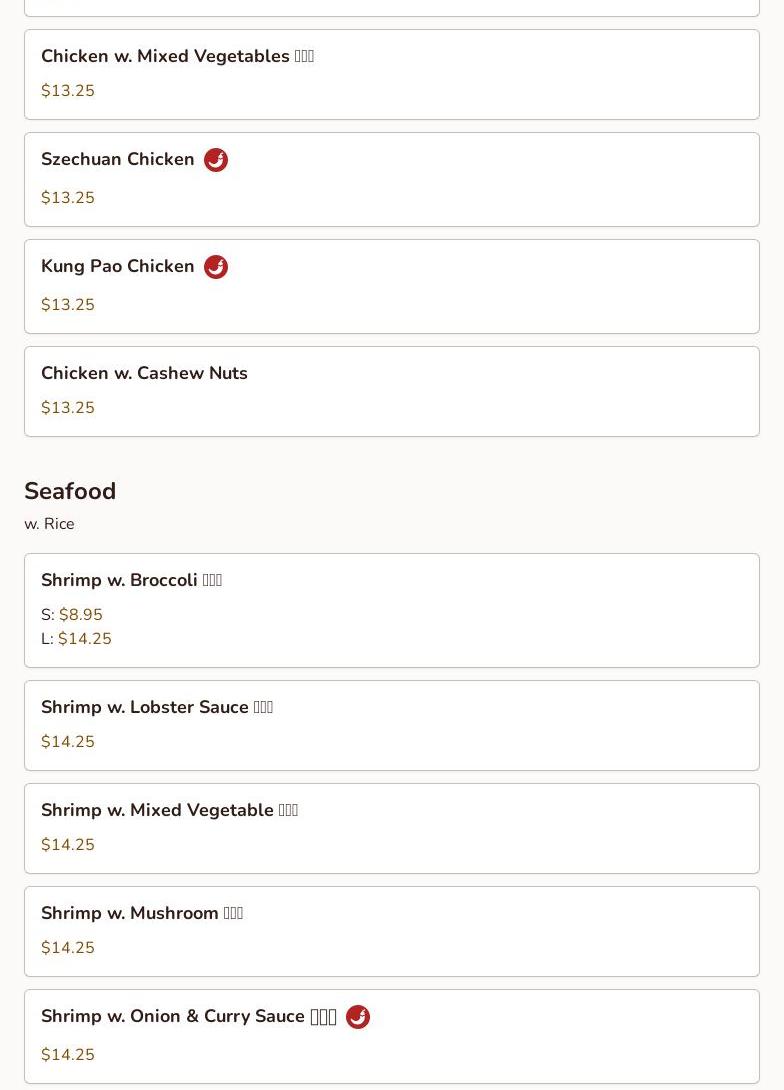Click the $13.25 price under Chicken w. Cashew Nuts
Viewport: 784px width, 1090px height.
point(68,408)
